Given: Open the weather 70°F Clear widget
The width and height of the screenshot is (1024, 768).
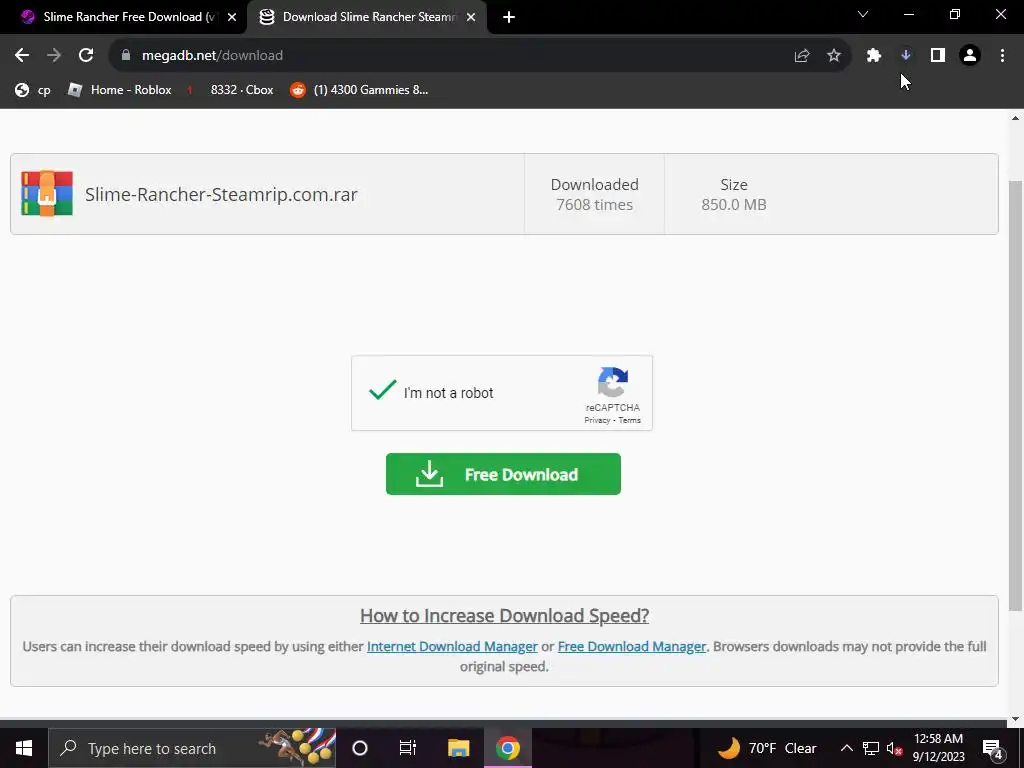Looking at the screenshot, I should pos(767,748).
